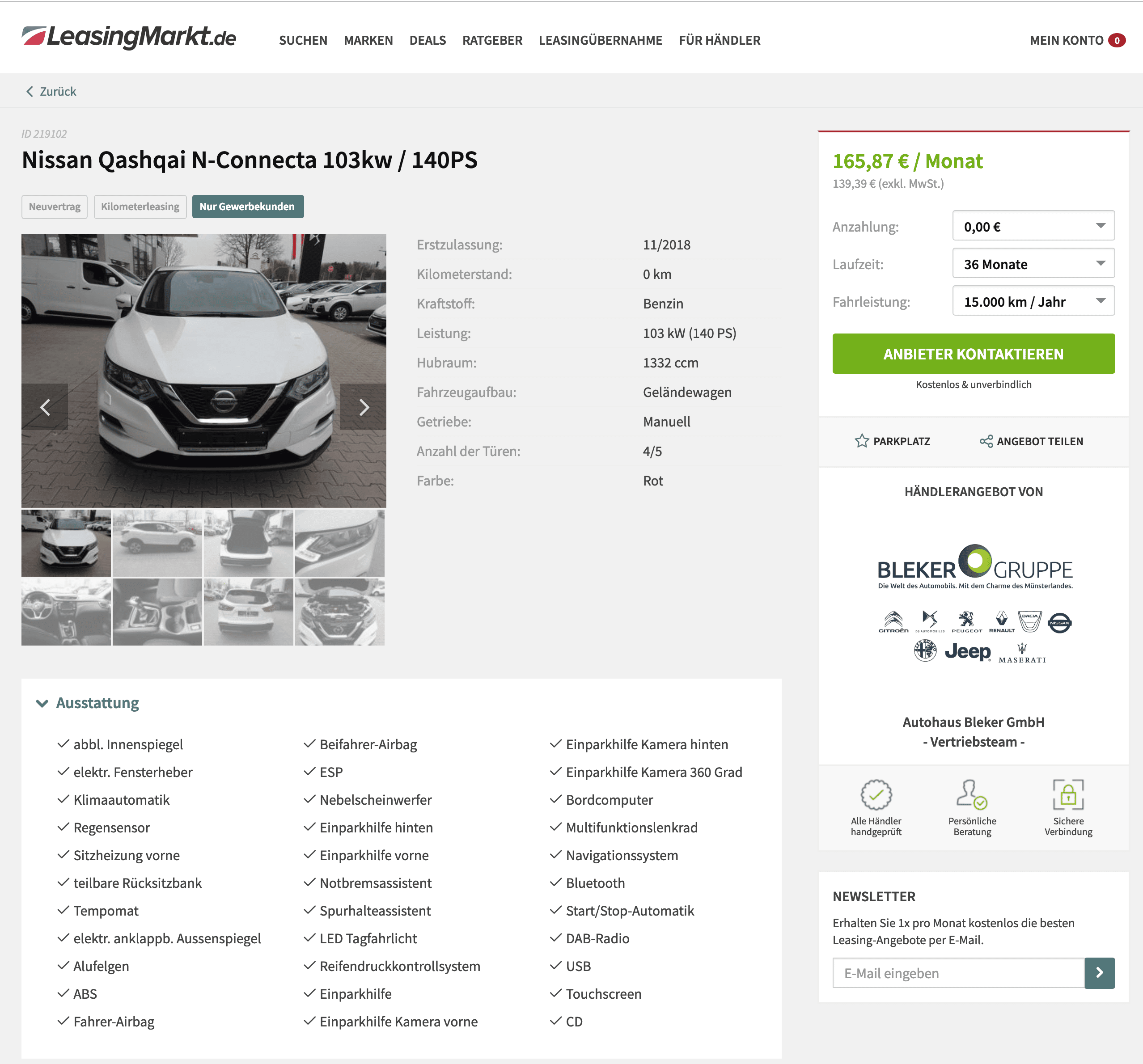Show next car photo with right arrow
Screen dimensions: 1143x1064
tap(364, 407)
